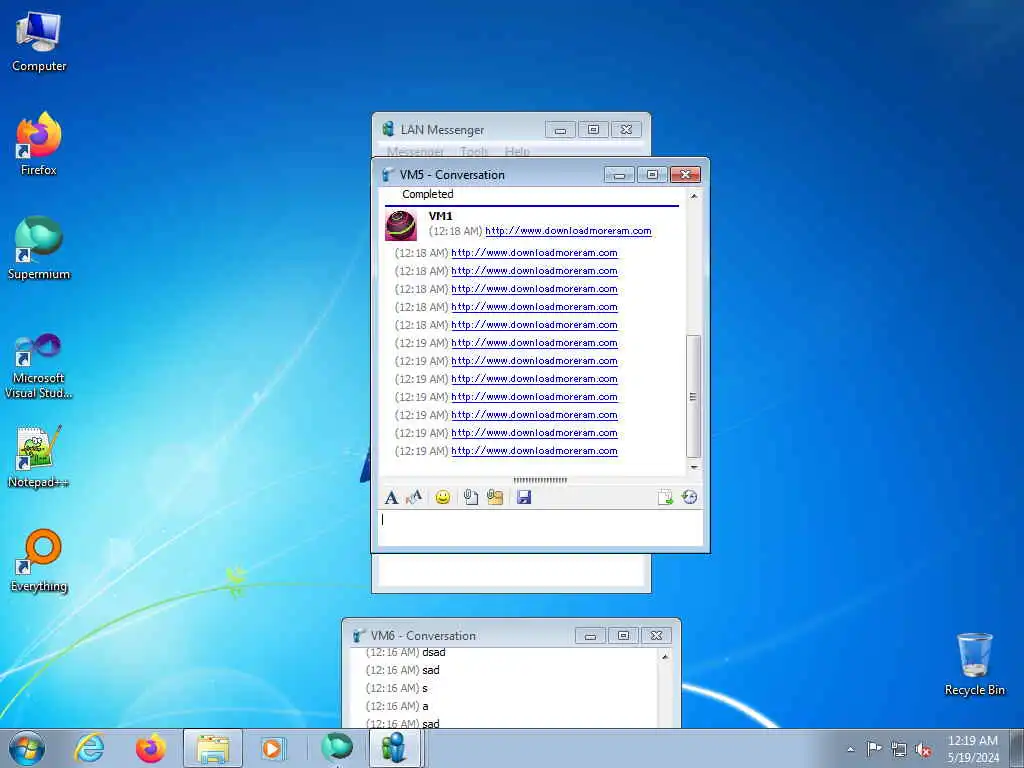Open the Windows Start menu
1024x768 pixels.
pyautogui.click(x=27, y=748)
